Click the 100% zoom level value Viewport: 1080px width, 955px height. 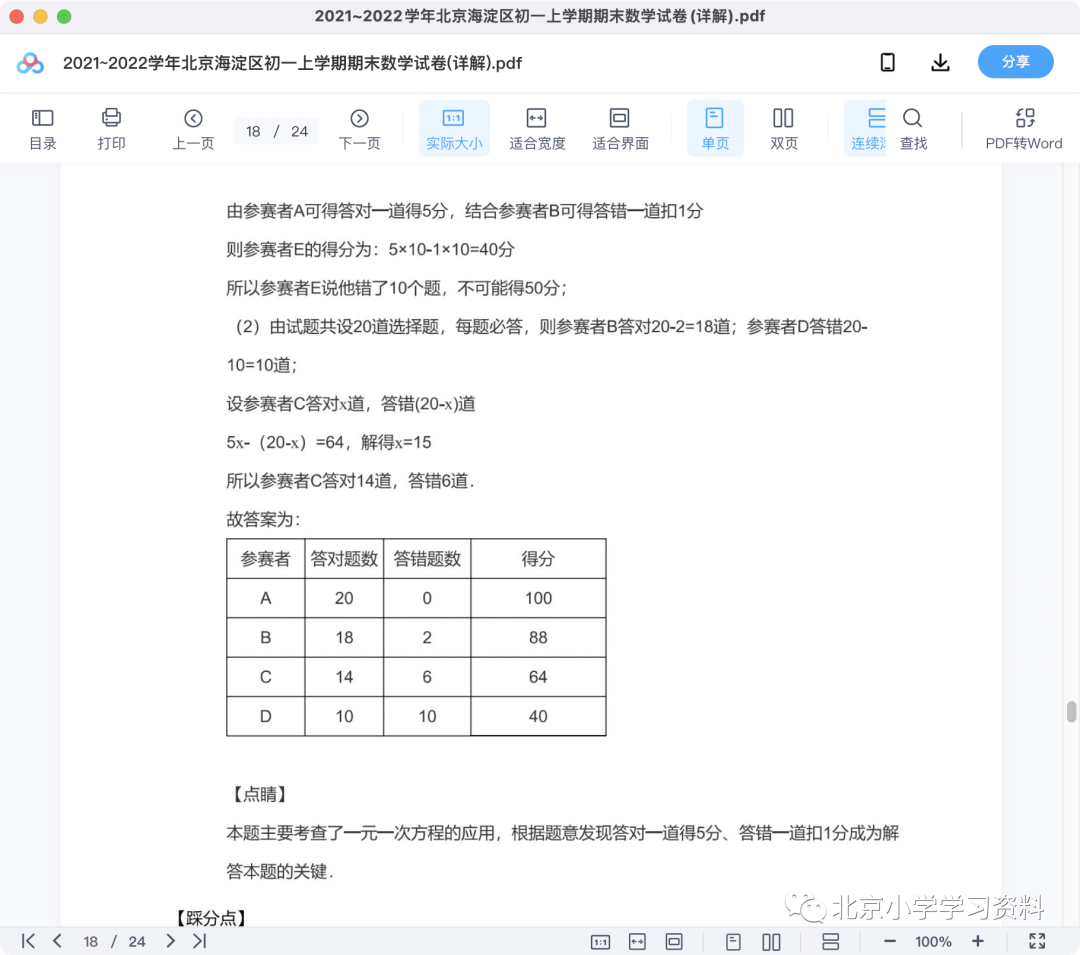[x=933, y=941]
